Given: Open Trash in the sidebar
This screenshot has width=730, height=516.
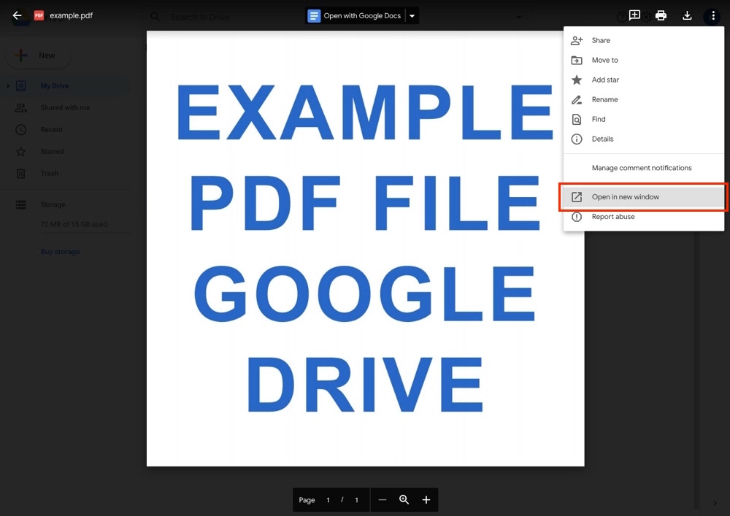Looking at the screenshot, I should 65,173.
